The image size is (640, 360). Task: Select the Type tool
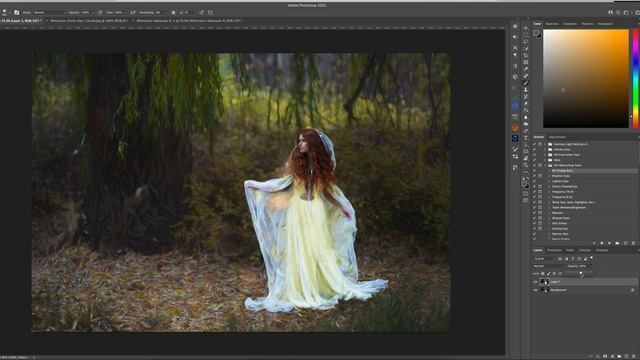point(525,138)
